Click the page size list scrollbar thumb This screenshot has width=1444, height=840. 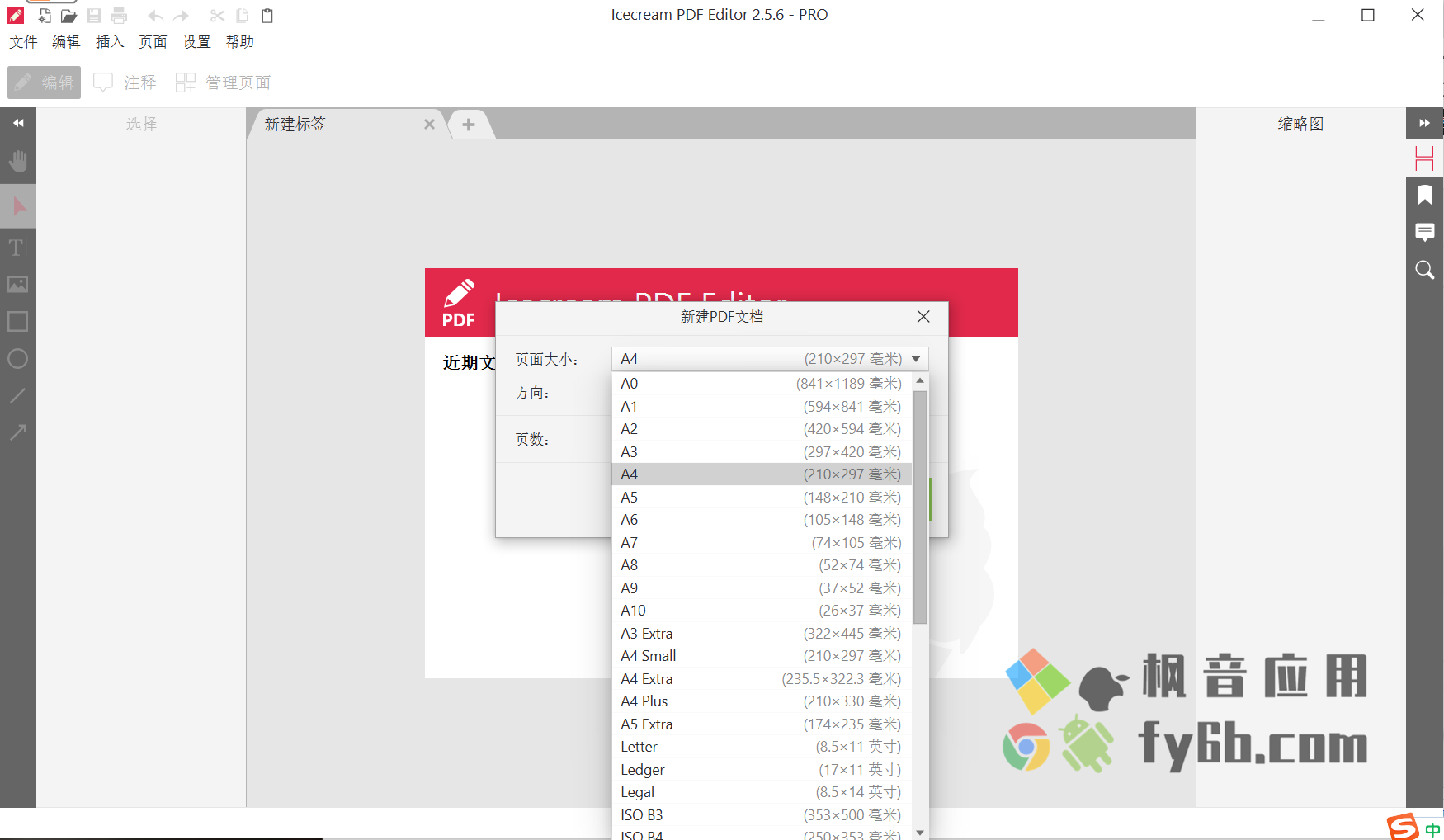tap(920, 507)
